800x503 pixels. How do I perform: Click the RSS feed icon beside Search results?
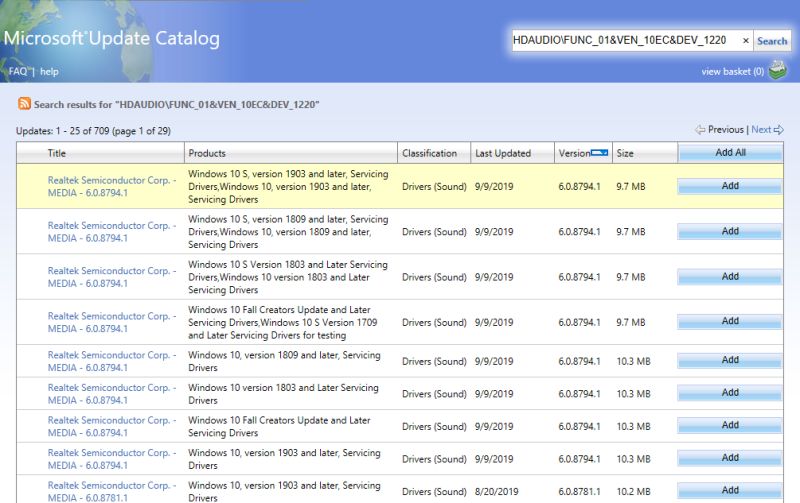[x=24, y=104]
